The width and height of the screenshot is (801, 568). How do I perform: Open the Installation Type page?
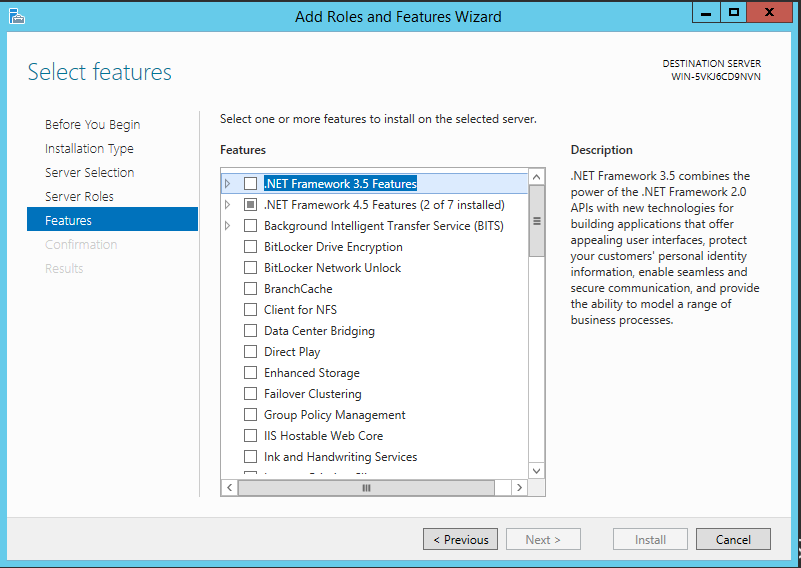pyautogui.click(x=89, y=149)
